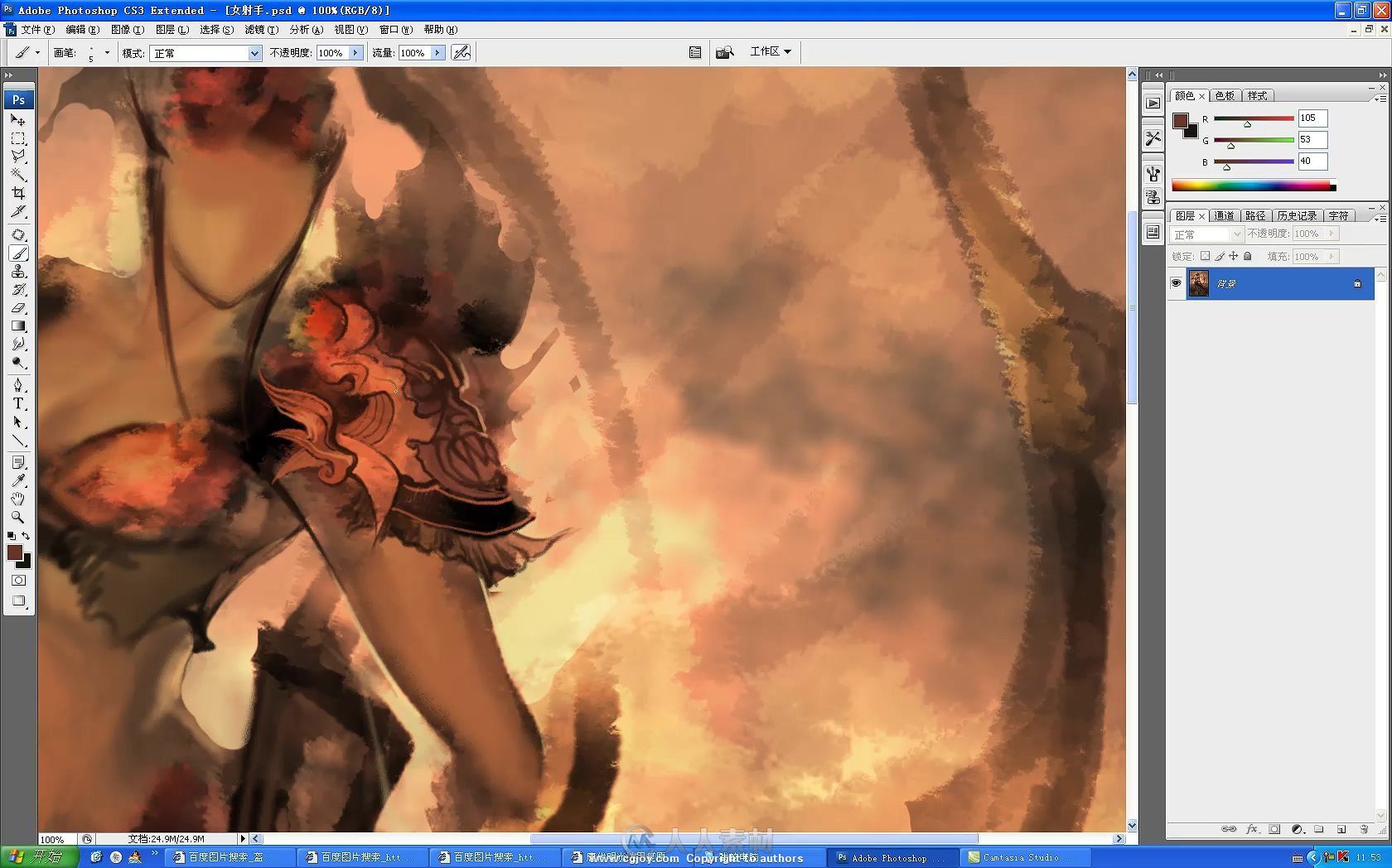Select the Eraser tool
Viewport: 1392px width, 868px height.
pos(18,308)
